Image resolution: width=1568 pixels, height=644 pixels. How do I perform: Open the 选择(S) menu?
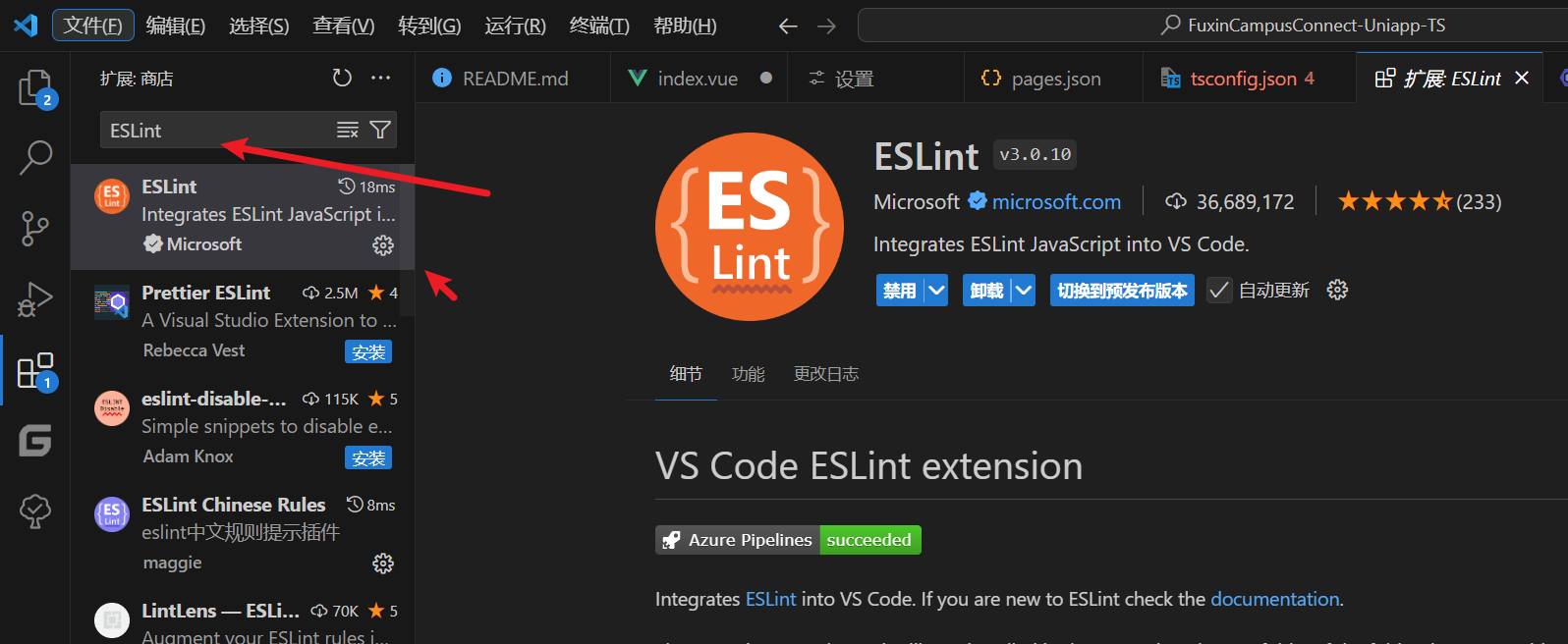pos(259,26)
